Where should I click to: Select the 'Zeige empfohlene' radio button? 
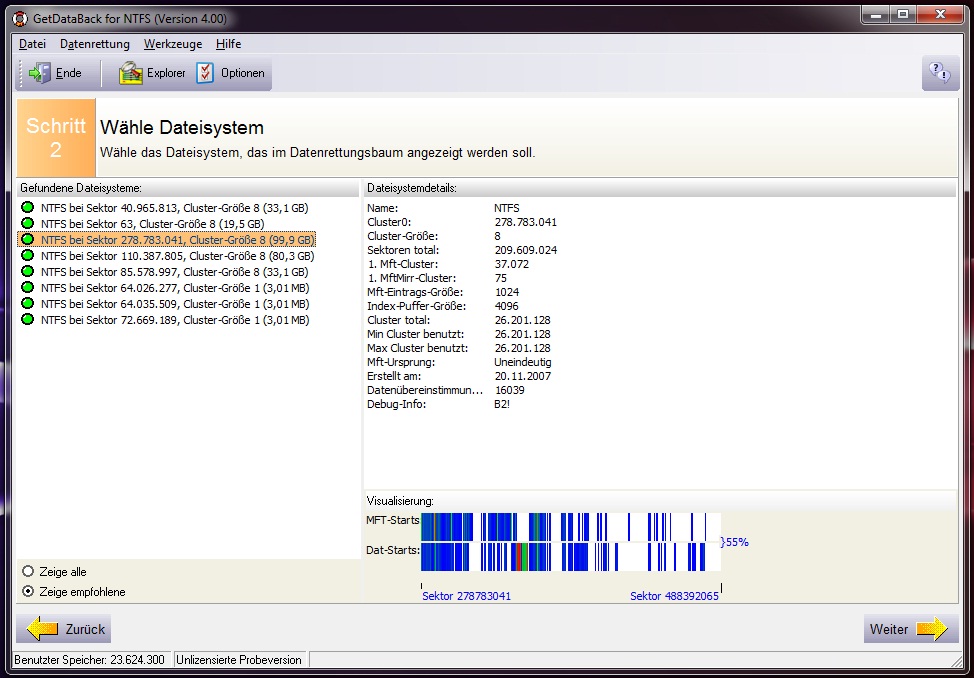pyautogui.click(x=28, y=592)
